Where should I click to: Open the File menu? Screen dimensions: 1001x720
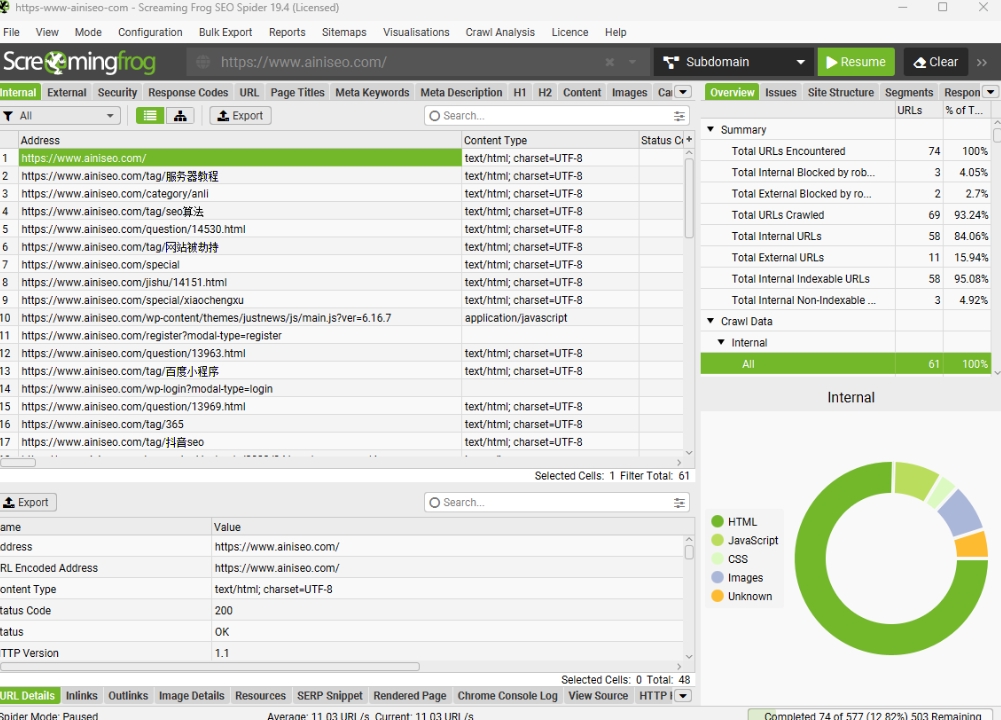pos(11,32)
